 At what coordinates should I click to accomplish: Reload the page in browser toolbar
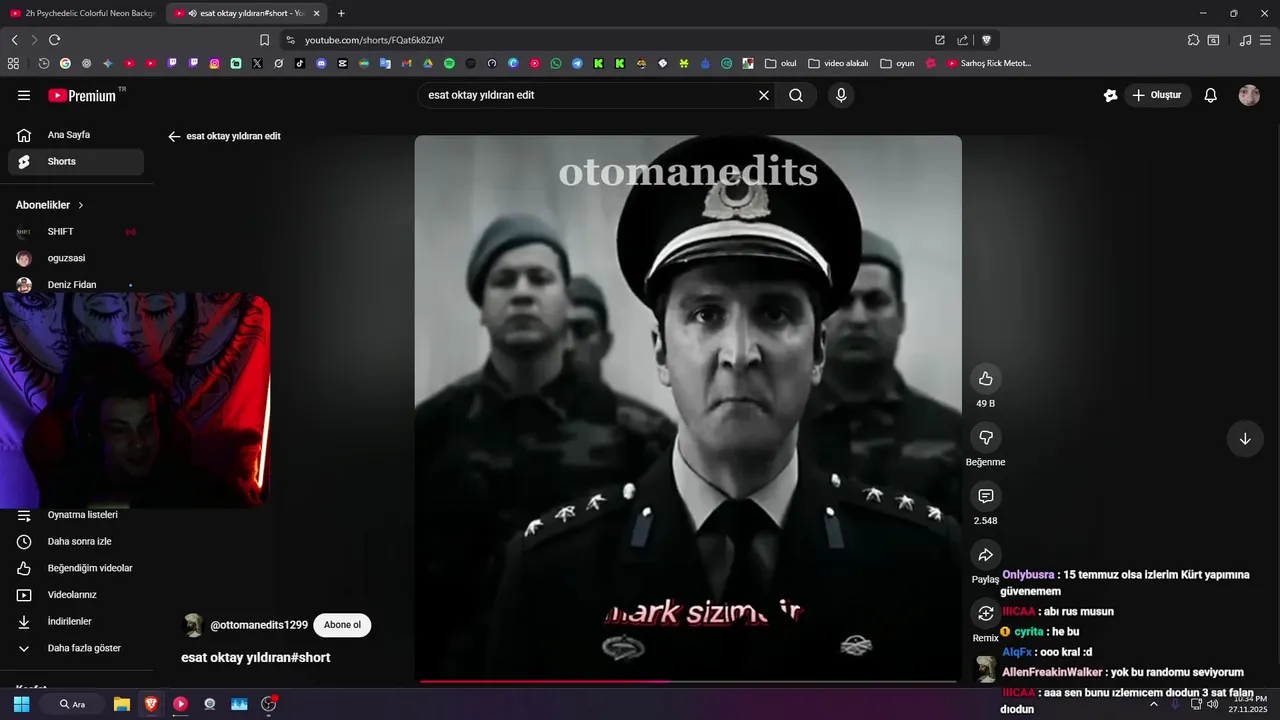55,40
